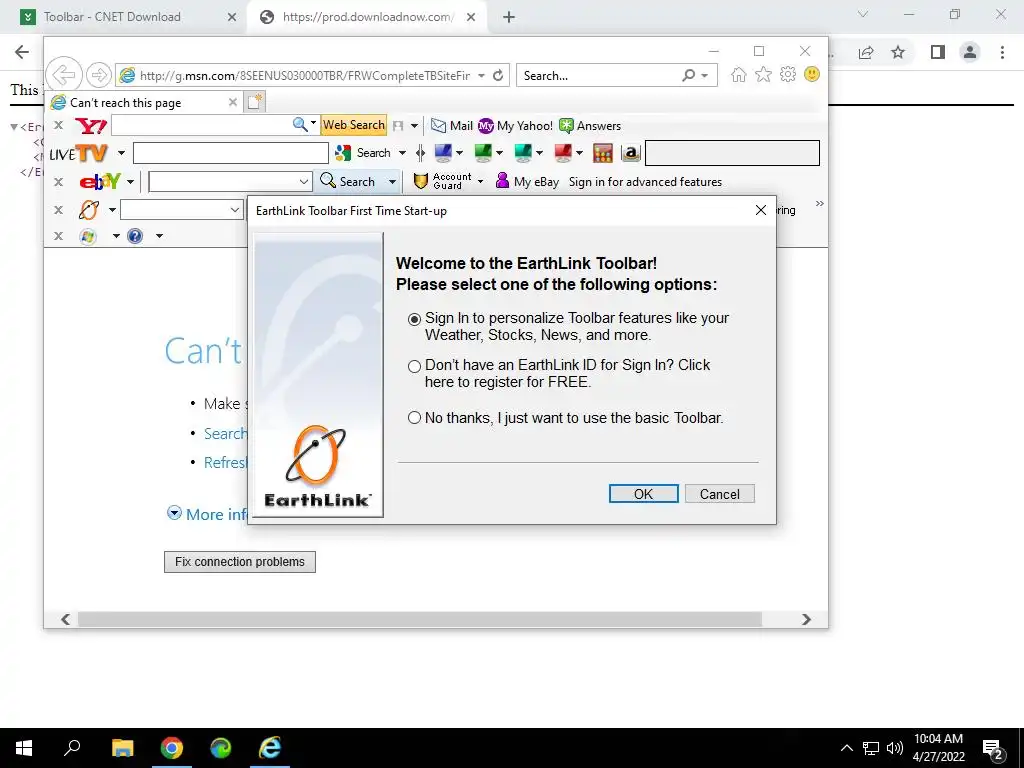Click the blue help question mark icon
The image size is (1024, 768).
[135, 236]
